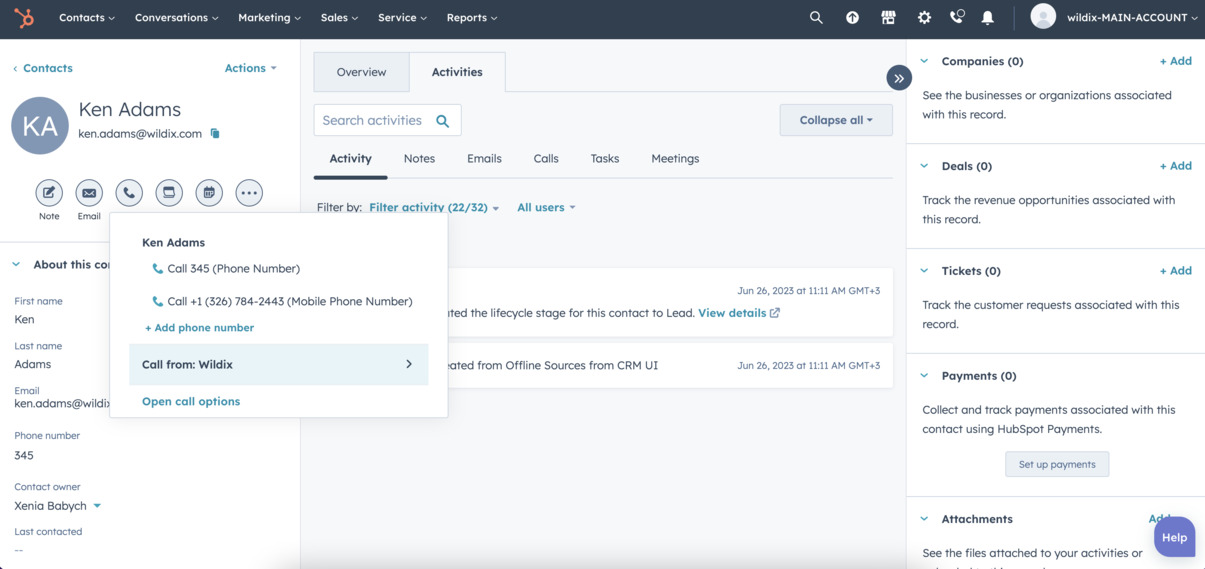
Task: Collapse the Companies (0) section
Action: click(925, 62)
